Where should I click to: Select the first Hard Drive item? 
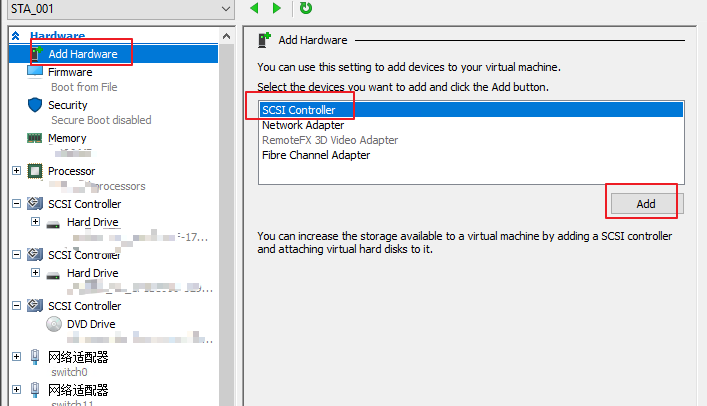click(x=92, y=222)
